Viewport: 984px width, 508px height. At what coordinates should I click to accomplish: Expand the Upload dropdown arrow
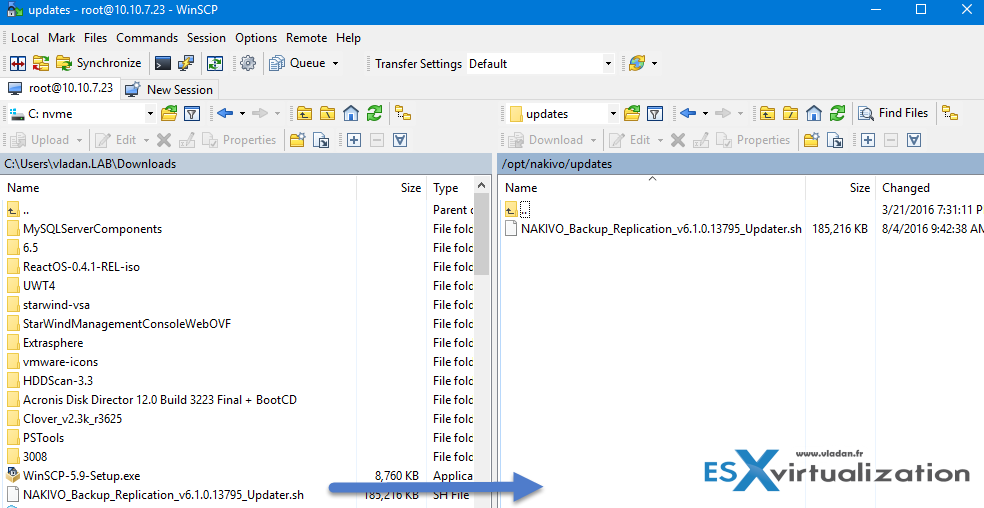(x=79, y=140)
